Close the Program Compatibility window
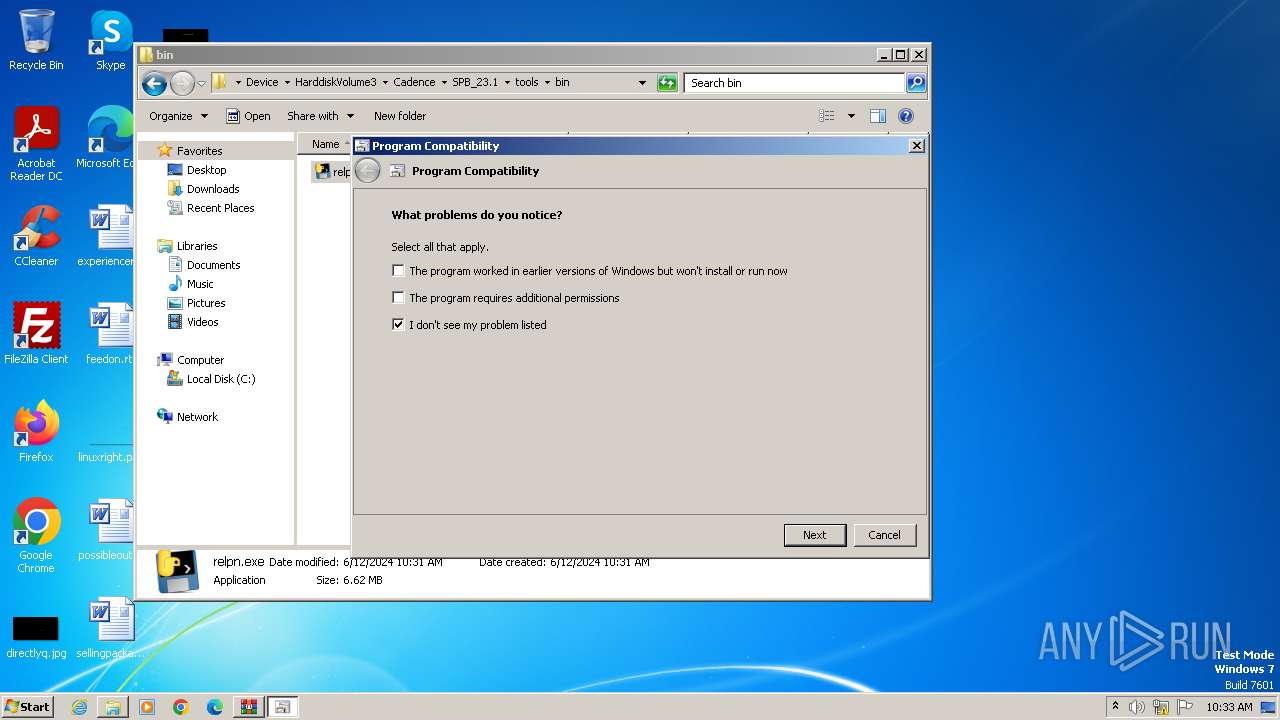Viewport: 1280px width, 720px height. point(916,146)
